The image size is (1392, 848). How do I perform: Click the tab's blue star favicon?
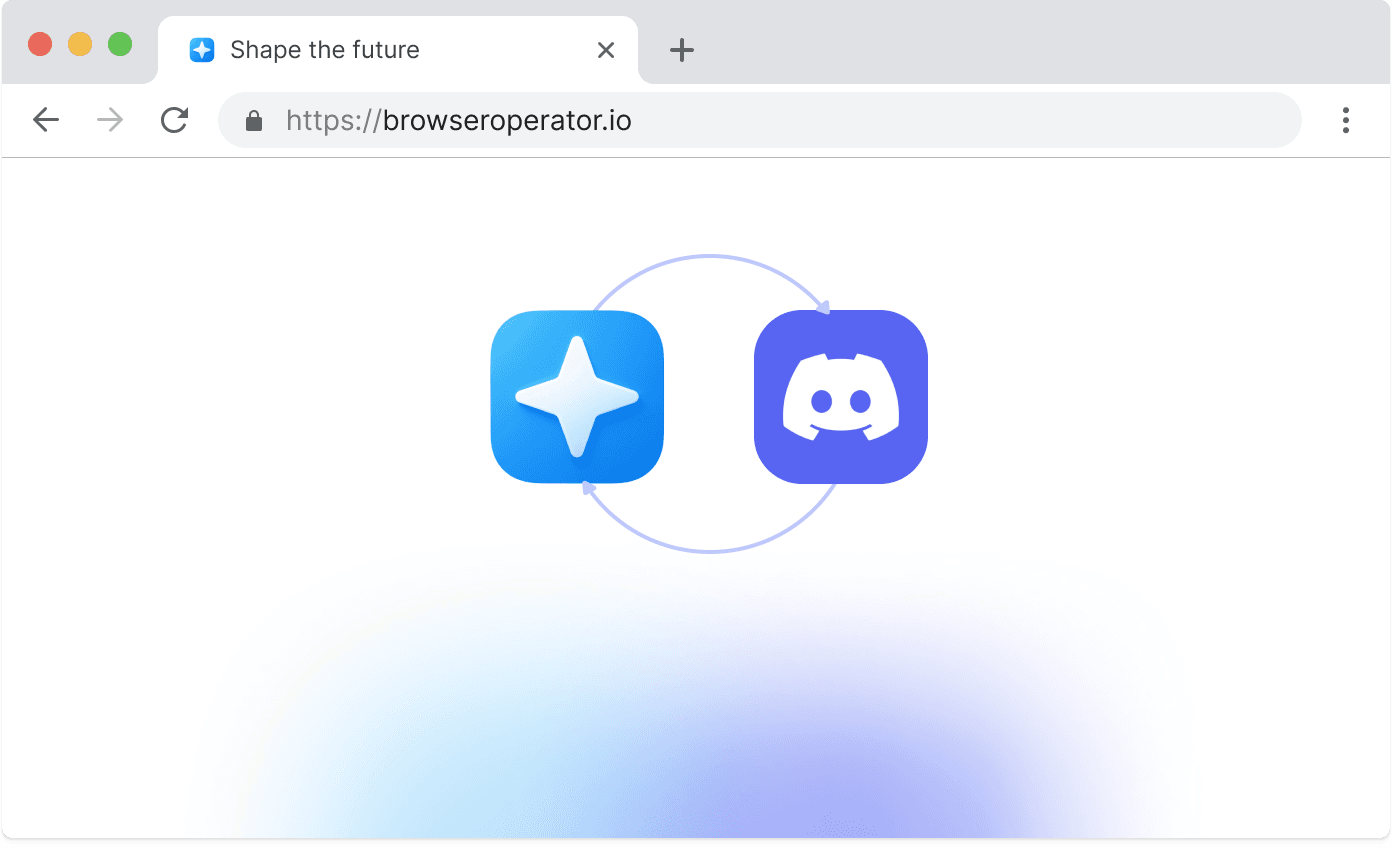[202, 50]
